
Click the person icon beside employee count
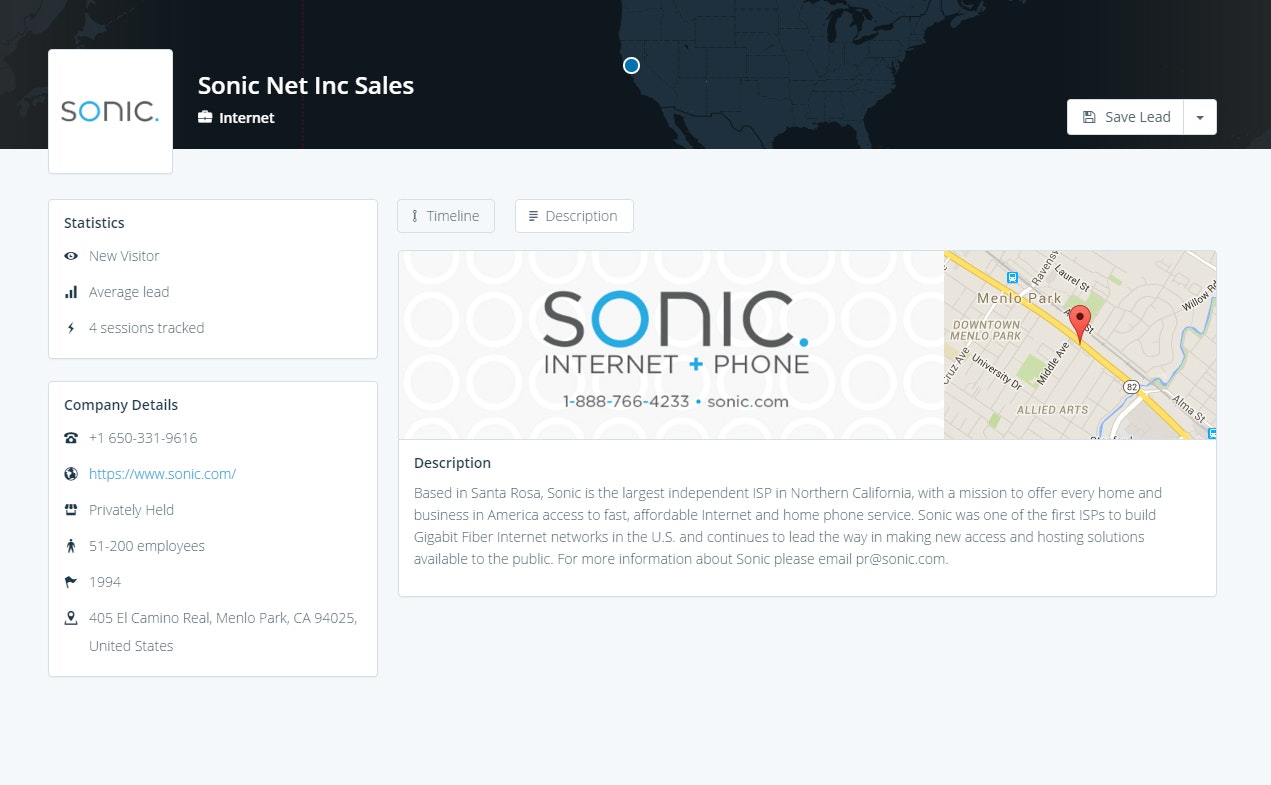(x=70, y=545)
